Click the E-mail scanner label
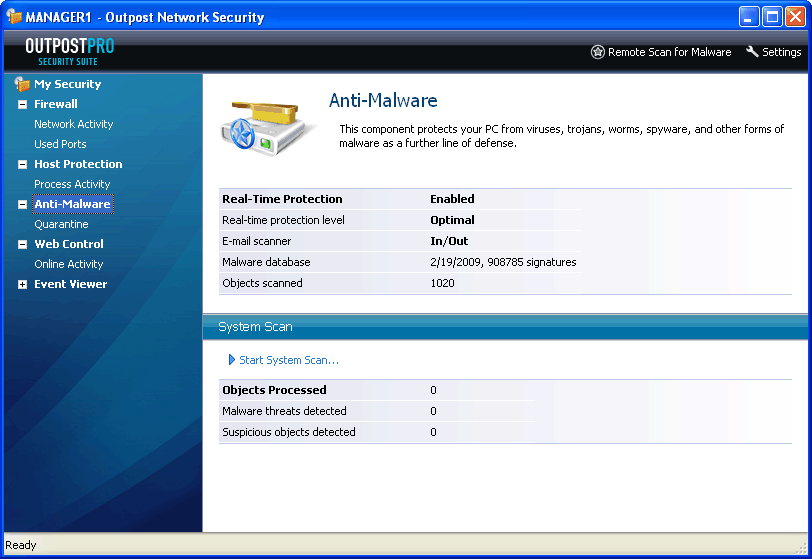 point(256,241)
